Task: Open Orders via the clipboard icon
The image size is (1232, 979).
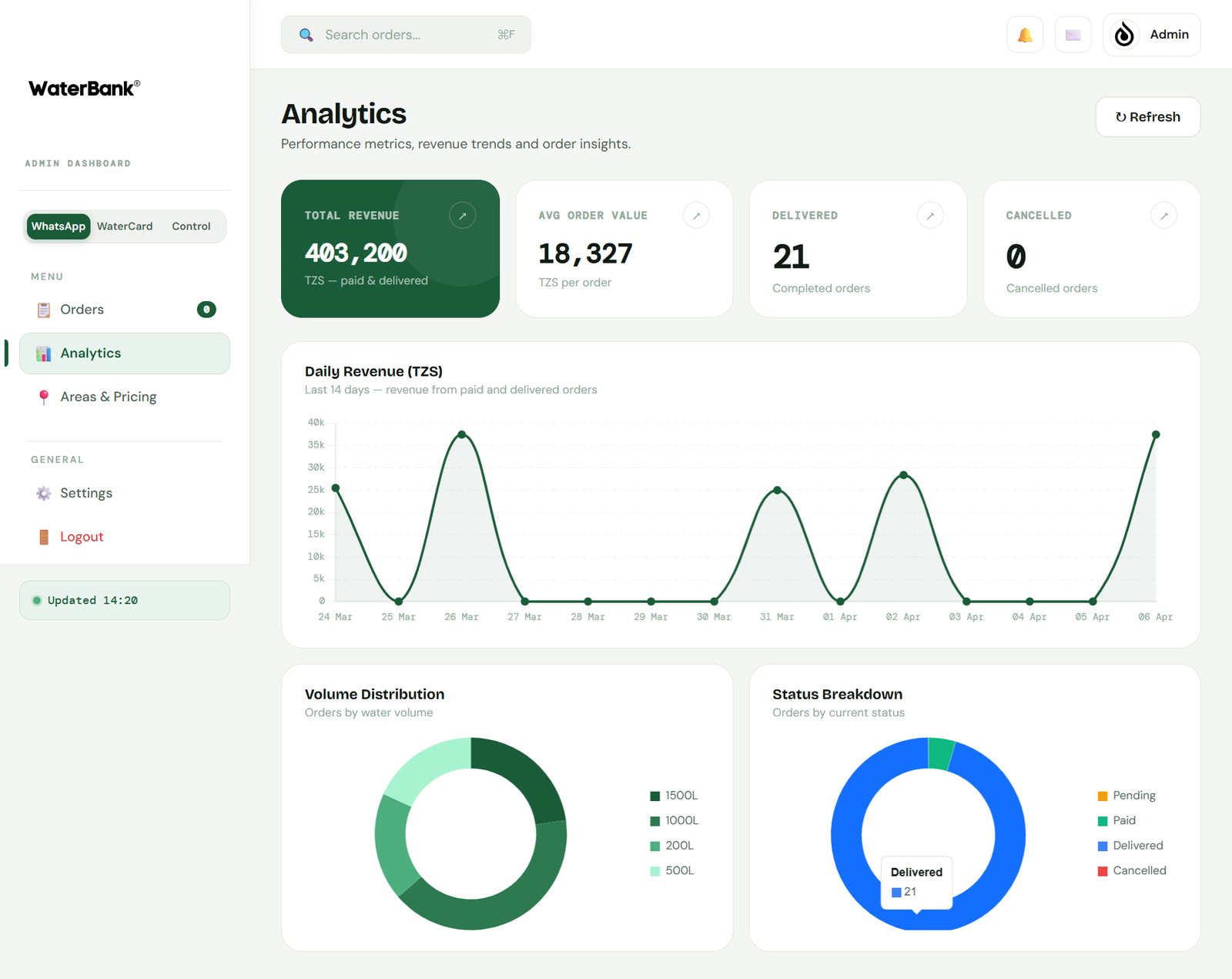Action: (44, 310)
